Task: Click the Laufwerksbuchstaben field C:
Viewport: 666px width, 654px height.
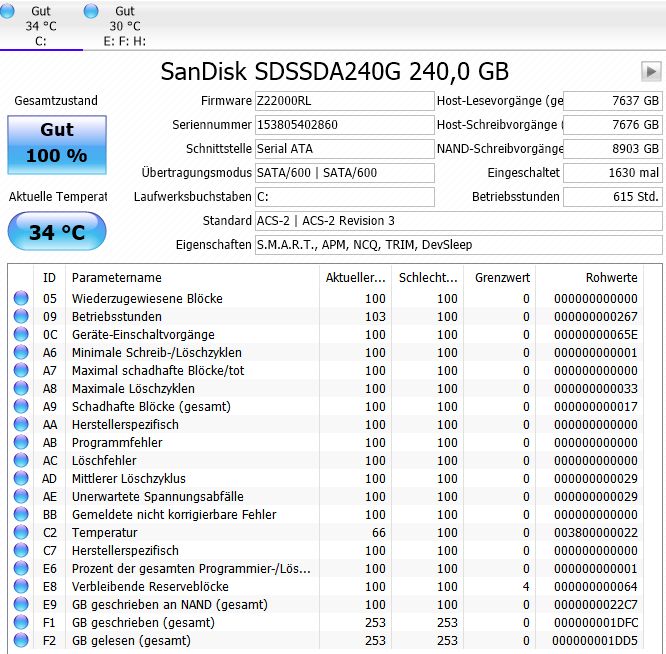Action: pos(344,197)
